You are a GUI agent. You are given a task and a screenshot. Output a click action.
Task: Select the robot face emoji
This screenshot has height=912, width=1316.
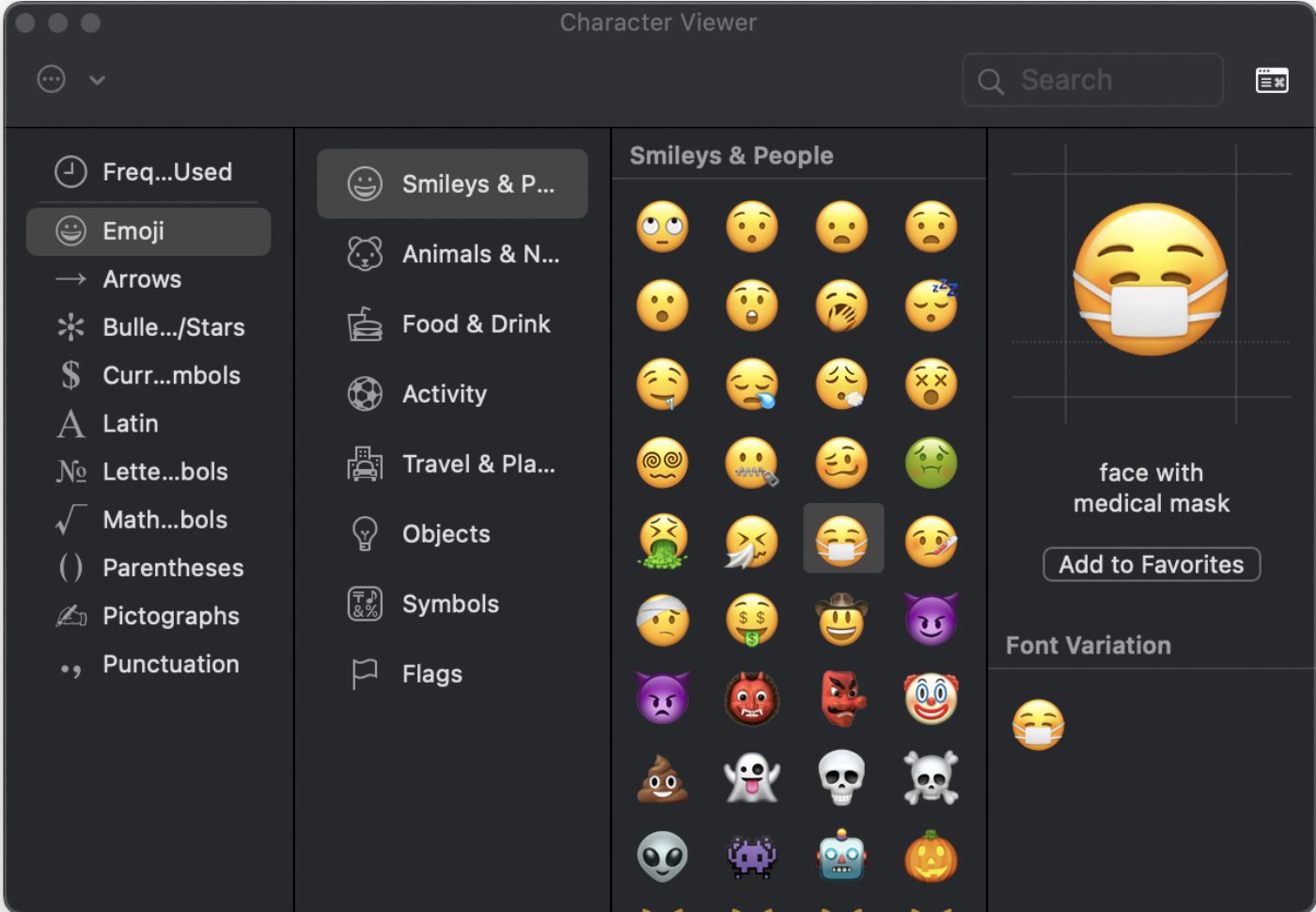coord(841,857)
